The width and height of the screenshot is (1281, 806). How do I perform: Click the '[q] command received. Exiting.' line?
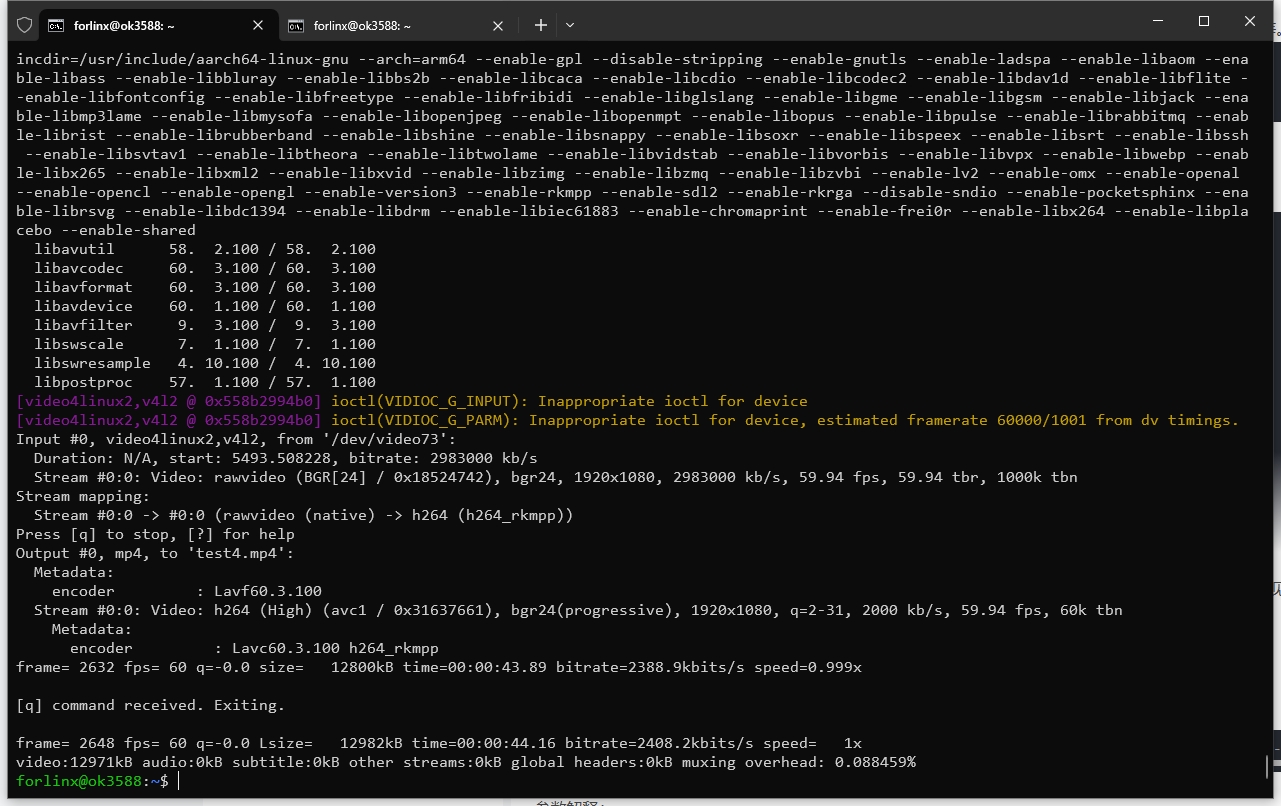click(x=150, y=705)
